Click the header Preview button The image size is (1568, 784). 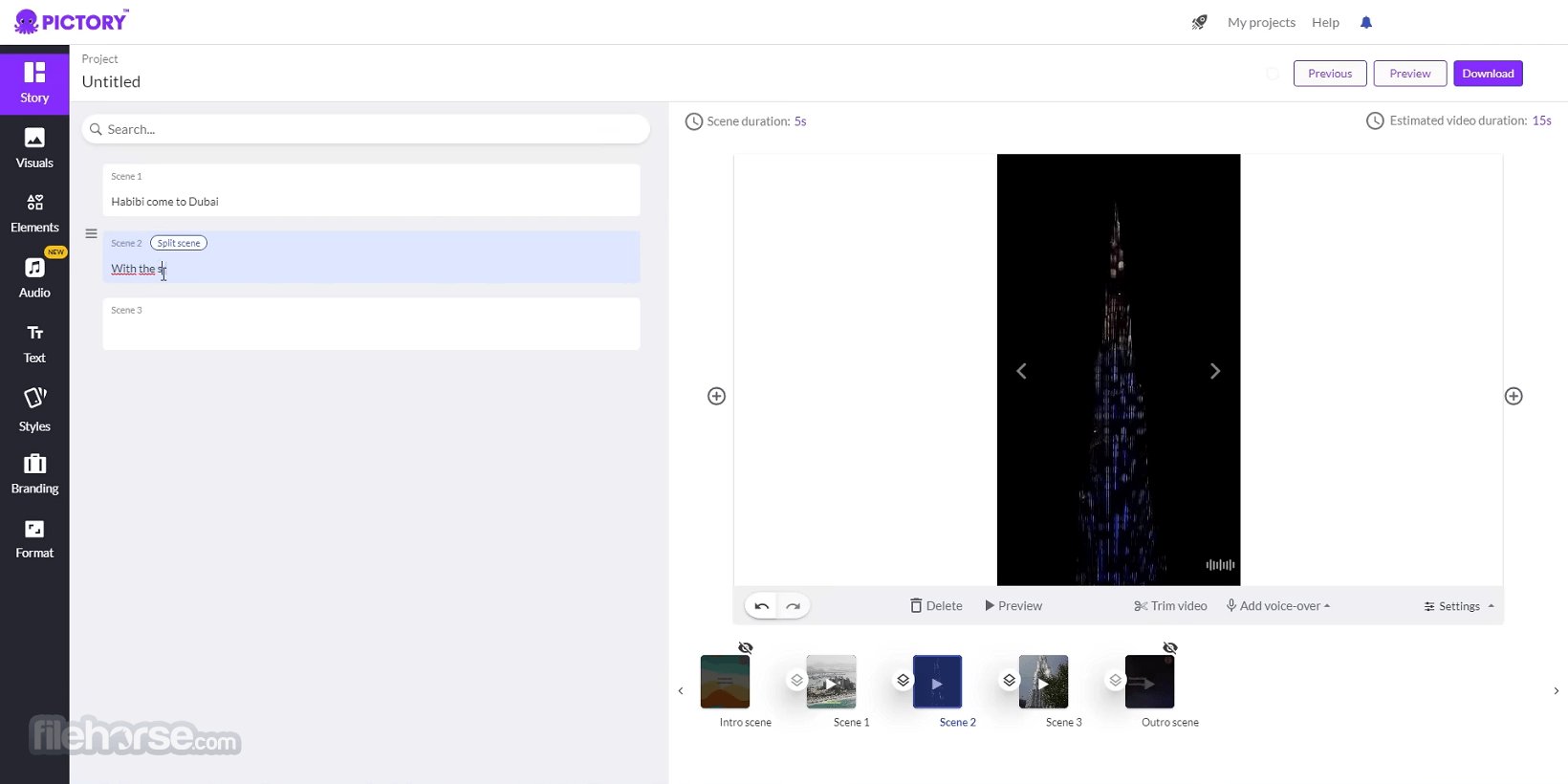(1410, 74)
